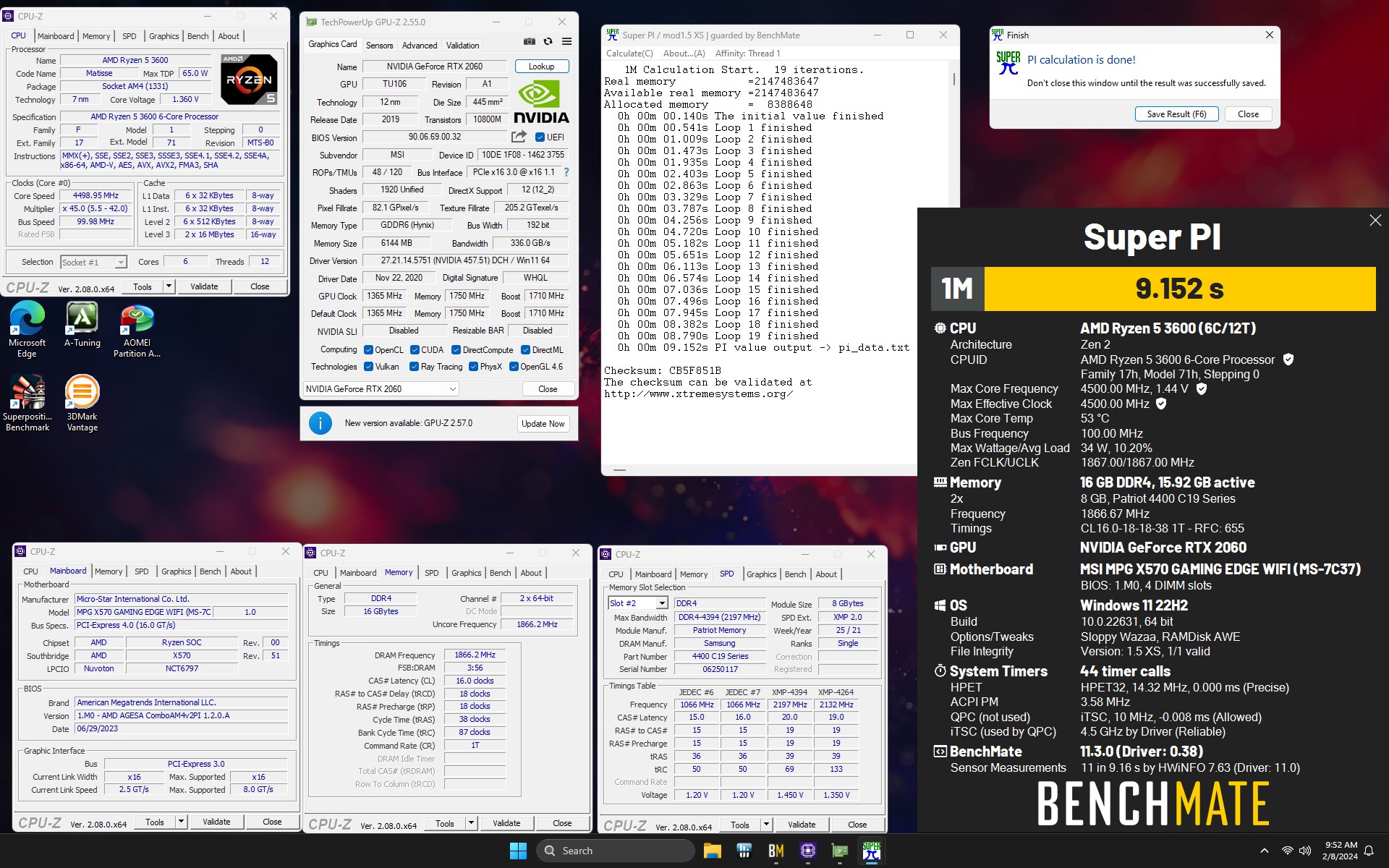The width and height of the screenshot is (1389, 868).
Task: Click Save Result (F6) button
Action: [1176, 114]
